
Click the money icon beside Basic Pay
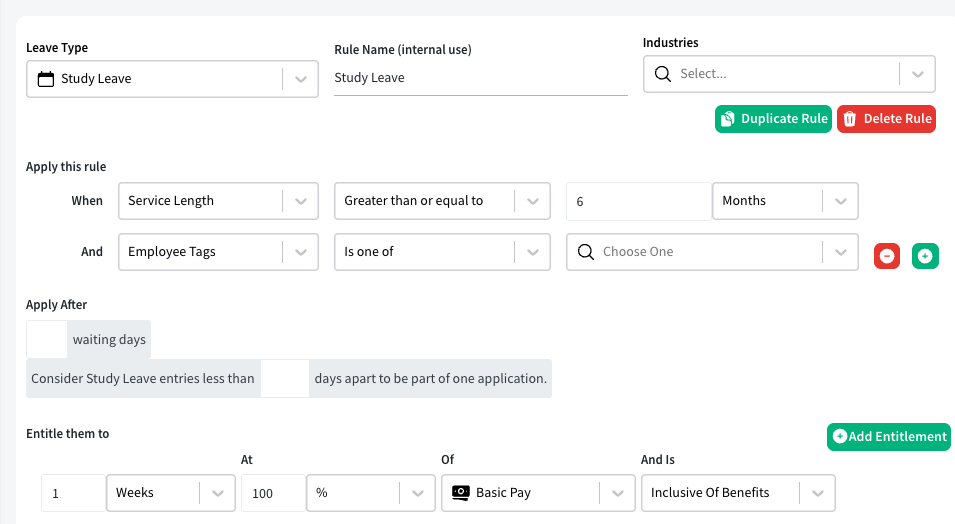(461, 492)
